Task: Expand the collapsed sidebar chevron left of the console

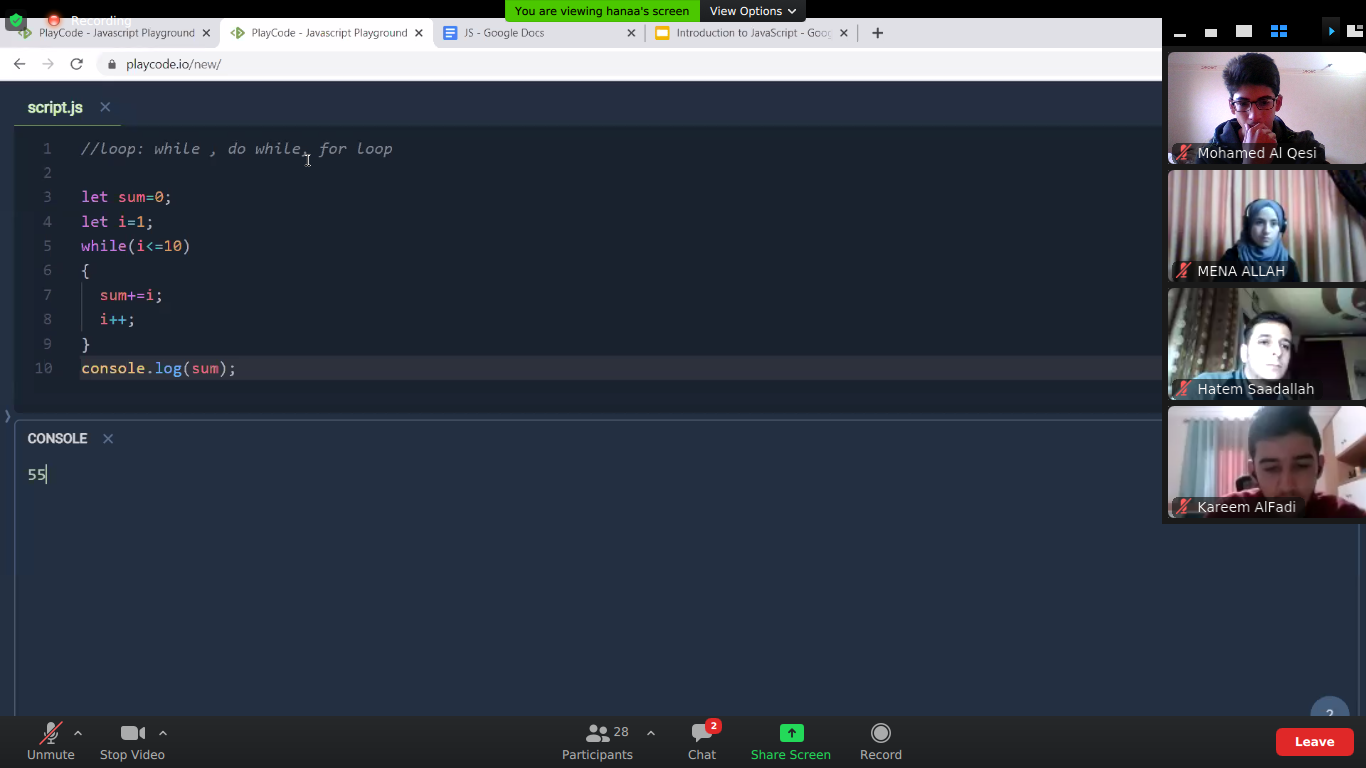Action: tap(7, 416)
